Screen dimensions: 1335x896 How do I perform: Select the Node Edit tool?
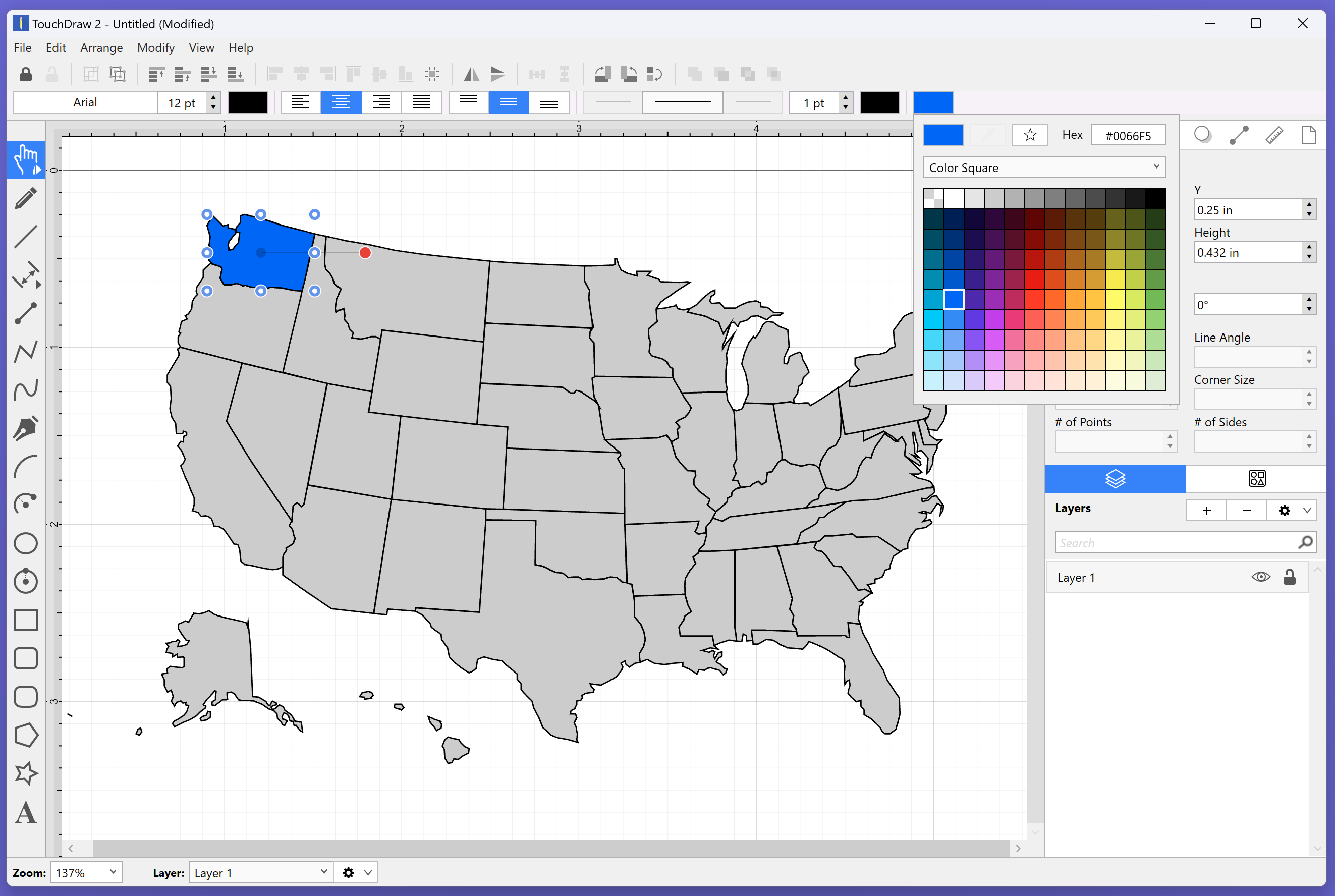click(x=27, y=313)
